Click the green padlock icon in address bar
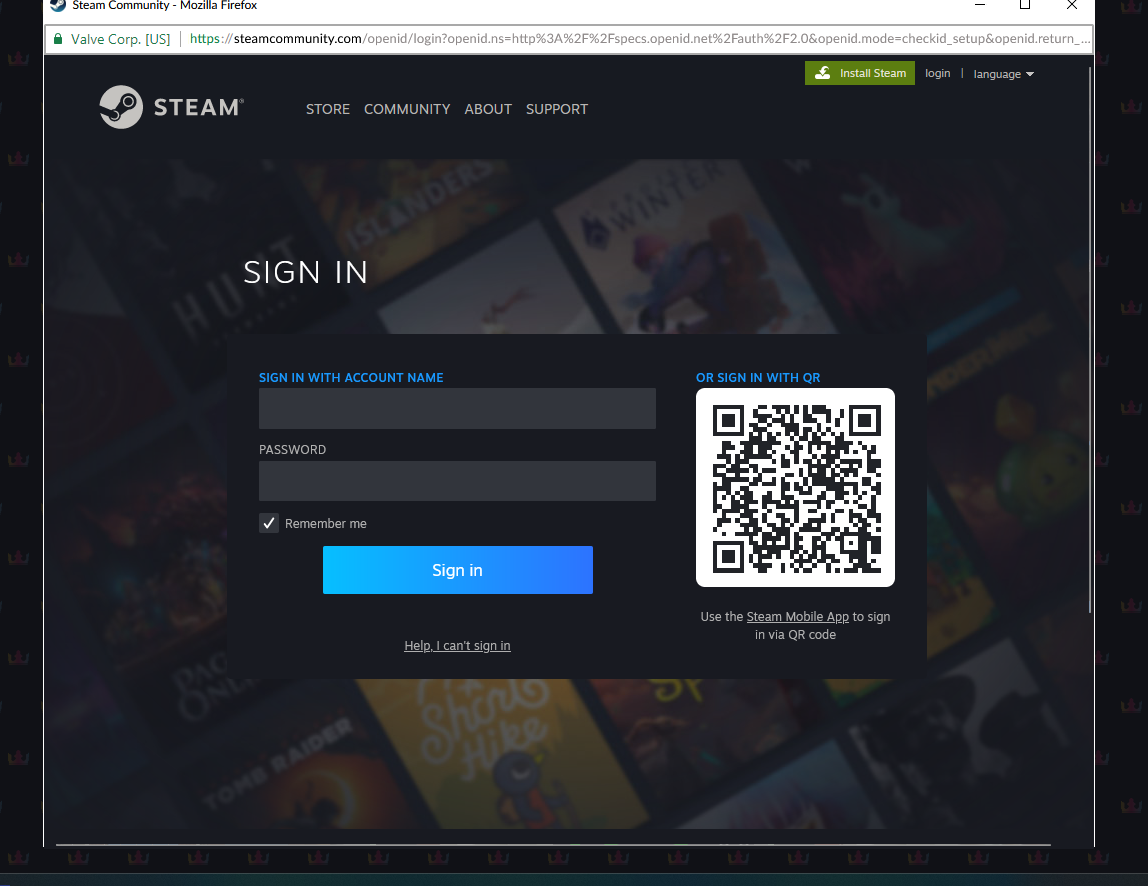 point(58,39)
